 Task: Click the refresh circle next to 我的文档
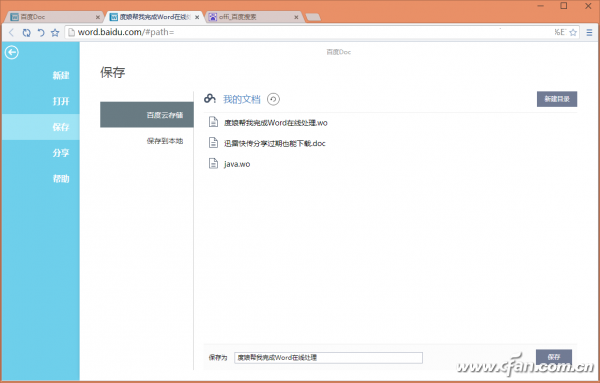point(273,99)
